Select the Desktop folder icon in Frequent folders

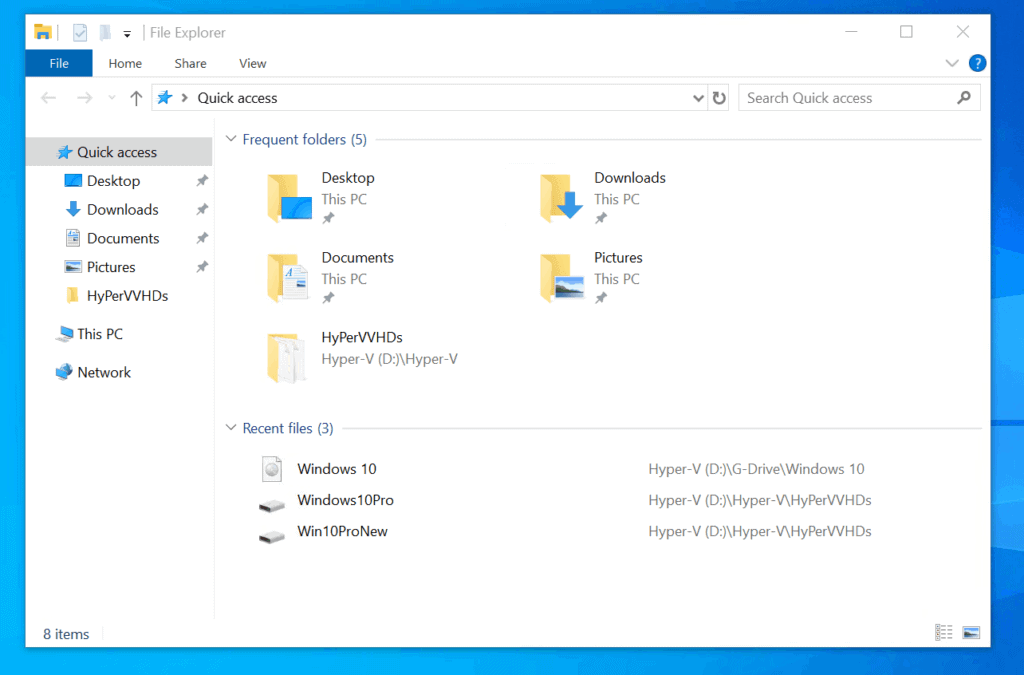coord(289,198)
